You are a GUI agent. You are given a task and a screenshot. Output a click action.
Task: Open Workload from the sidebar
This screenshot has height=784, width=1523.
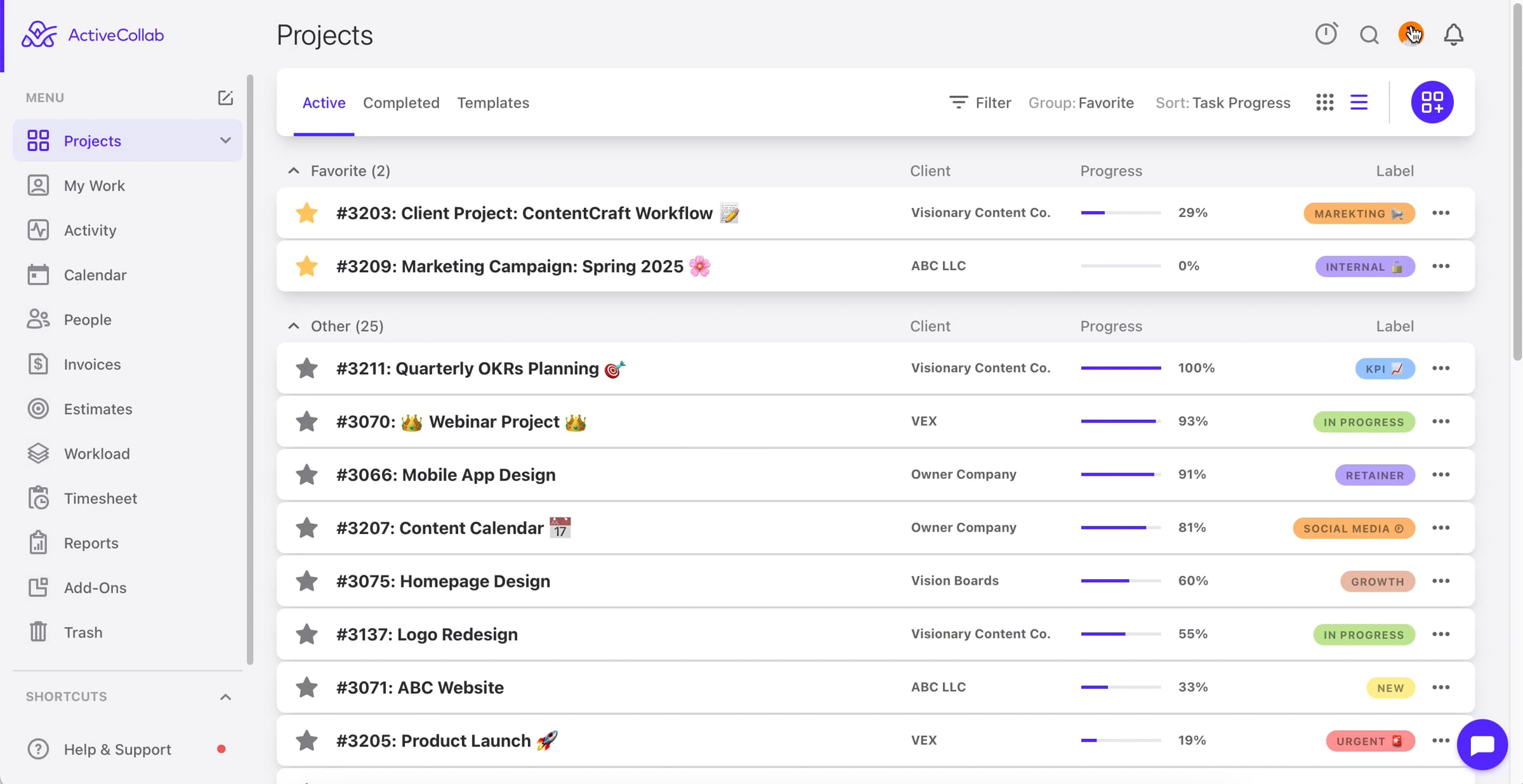pos(128,454)
